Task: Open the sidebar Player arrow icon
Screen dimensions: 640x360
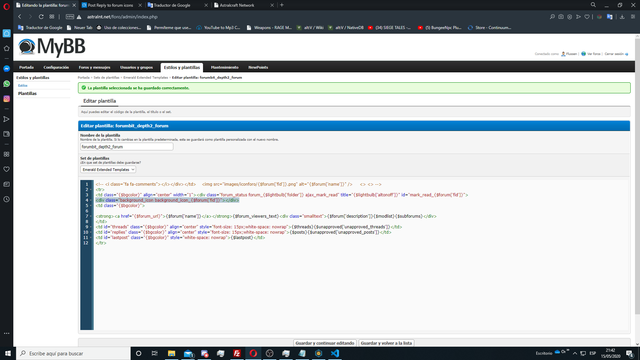Action: (x=7, y=119)
